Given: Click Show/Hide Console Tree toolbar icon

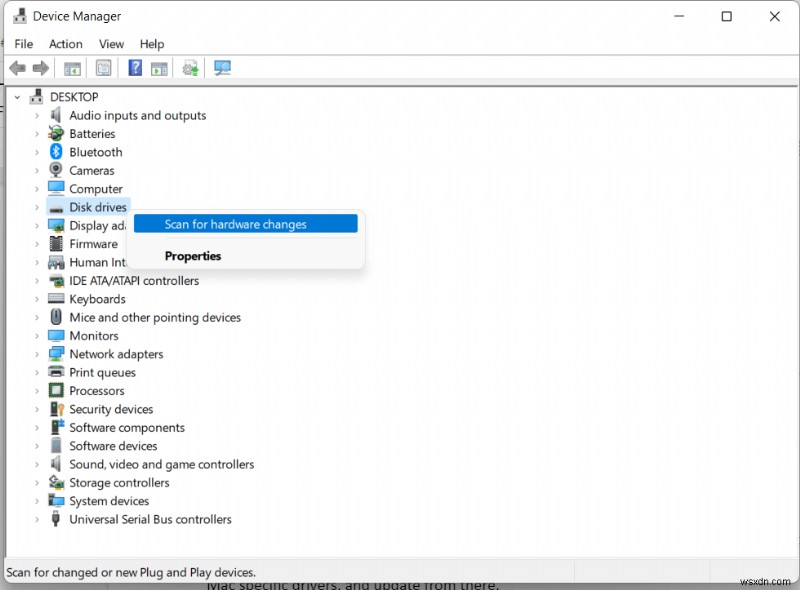Looking at the screenshot, I should [72, 68].
